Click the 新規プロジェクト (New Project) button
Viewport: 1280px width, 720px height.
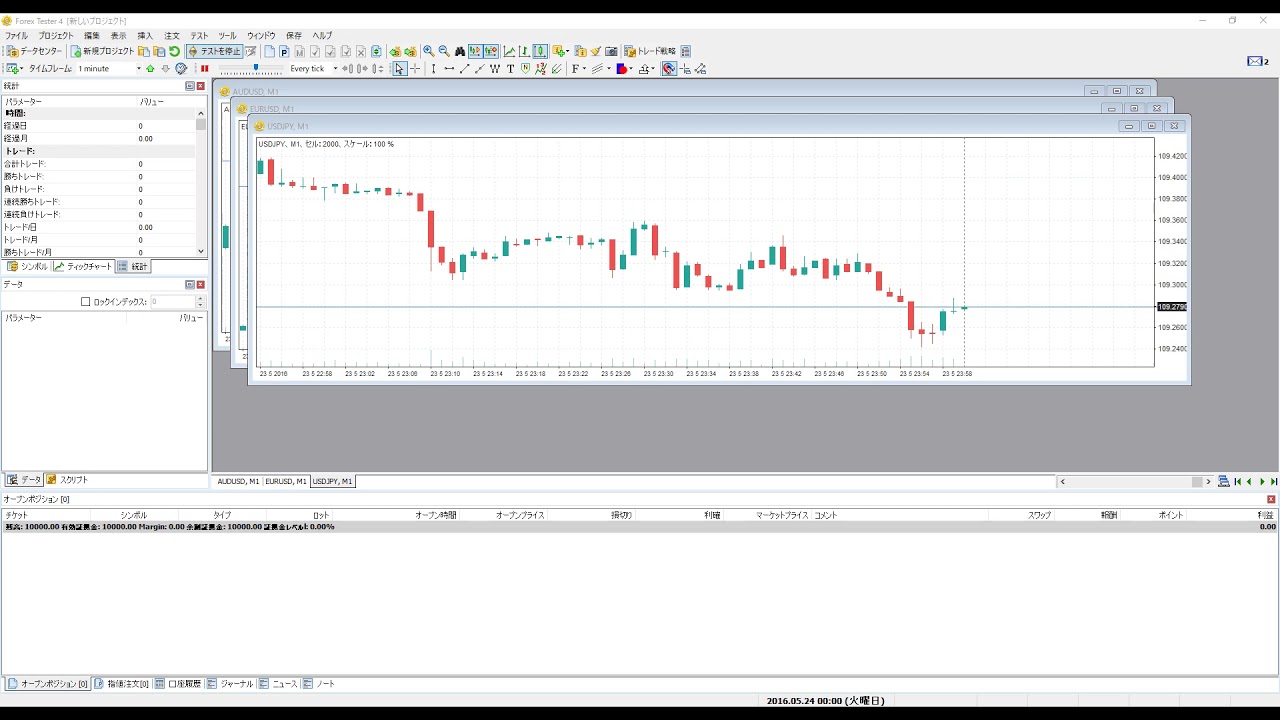pyautogui.click(x=102, y=51)
